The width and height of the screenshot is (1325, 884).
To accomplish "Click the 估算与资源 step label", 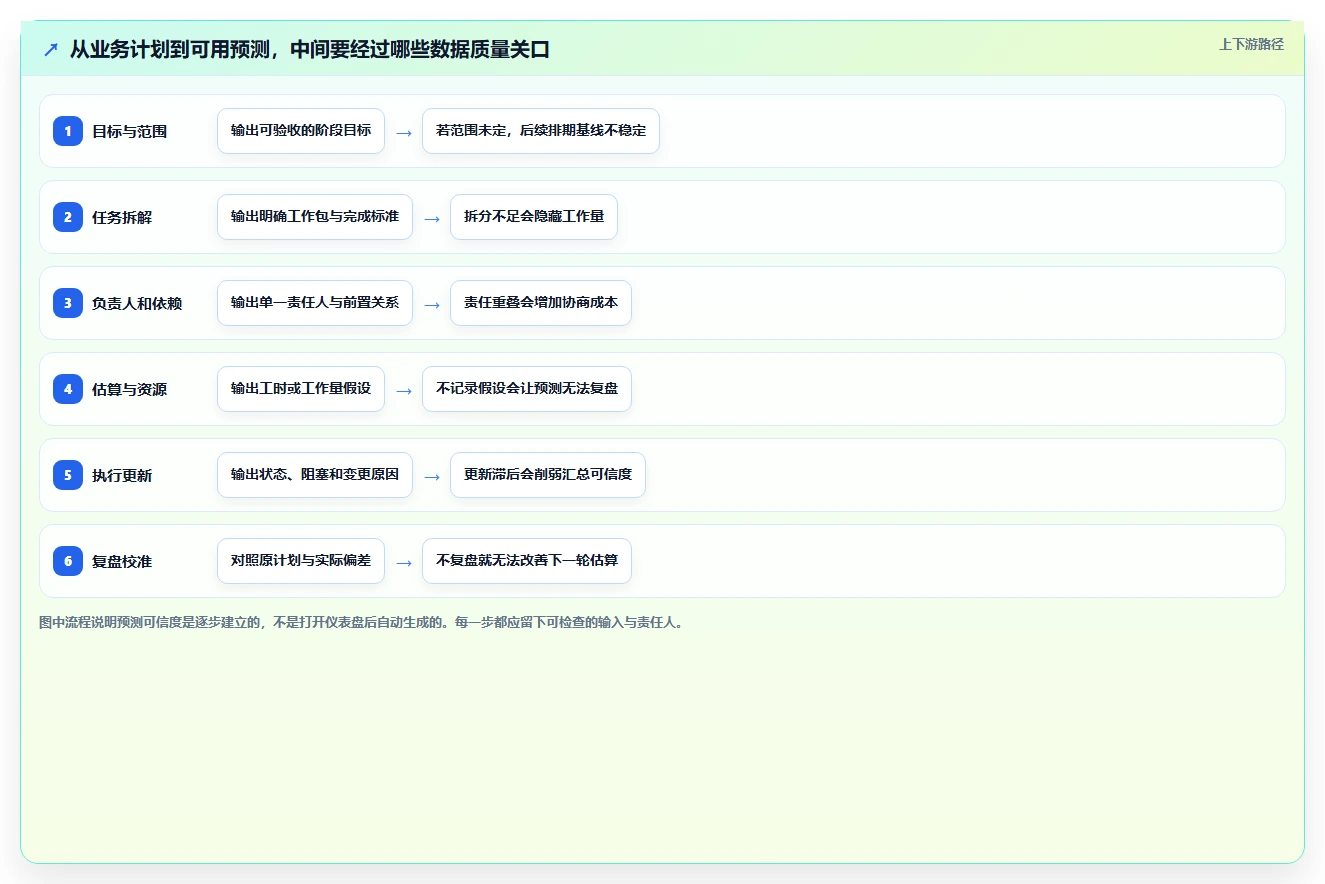I will point(129,389).
